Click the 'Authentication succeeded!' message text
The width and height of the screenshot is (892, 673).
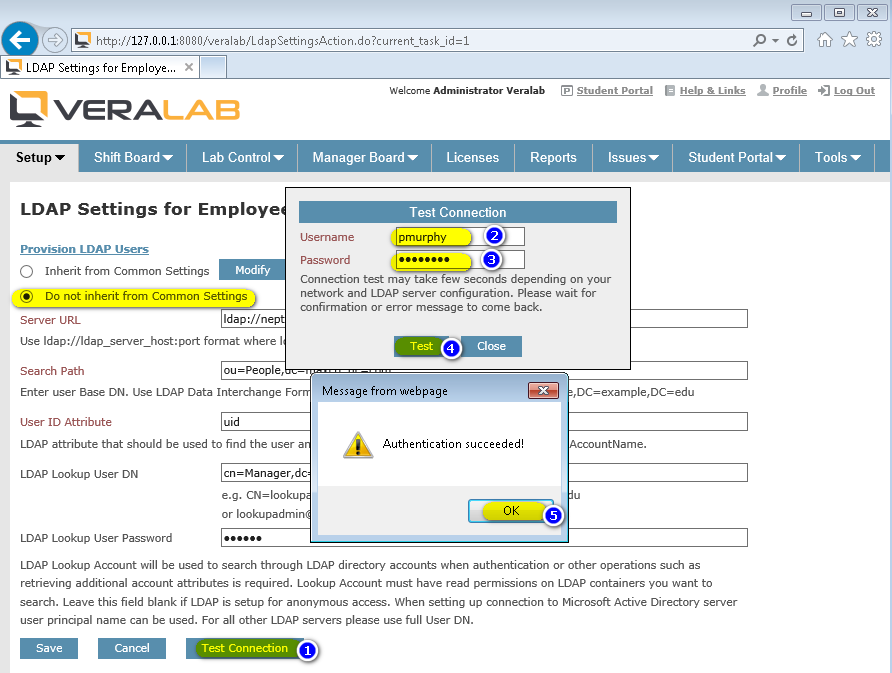click(x=453, y=444)
